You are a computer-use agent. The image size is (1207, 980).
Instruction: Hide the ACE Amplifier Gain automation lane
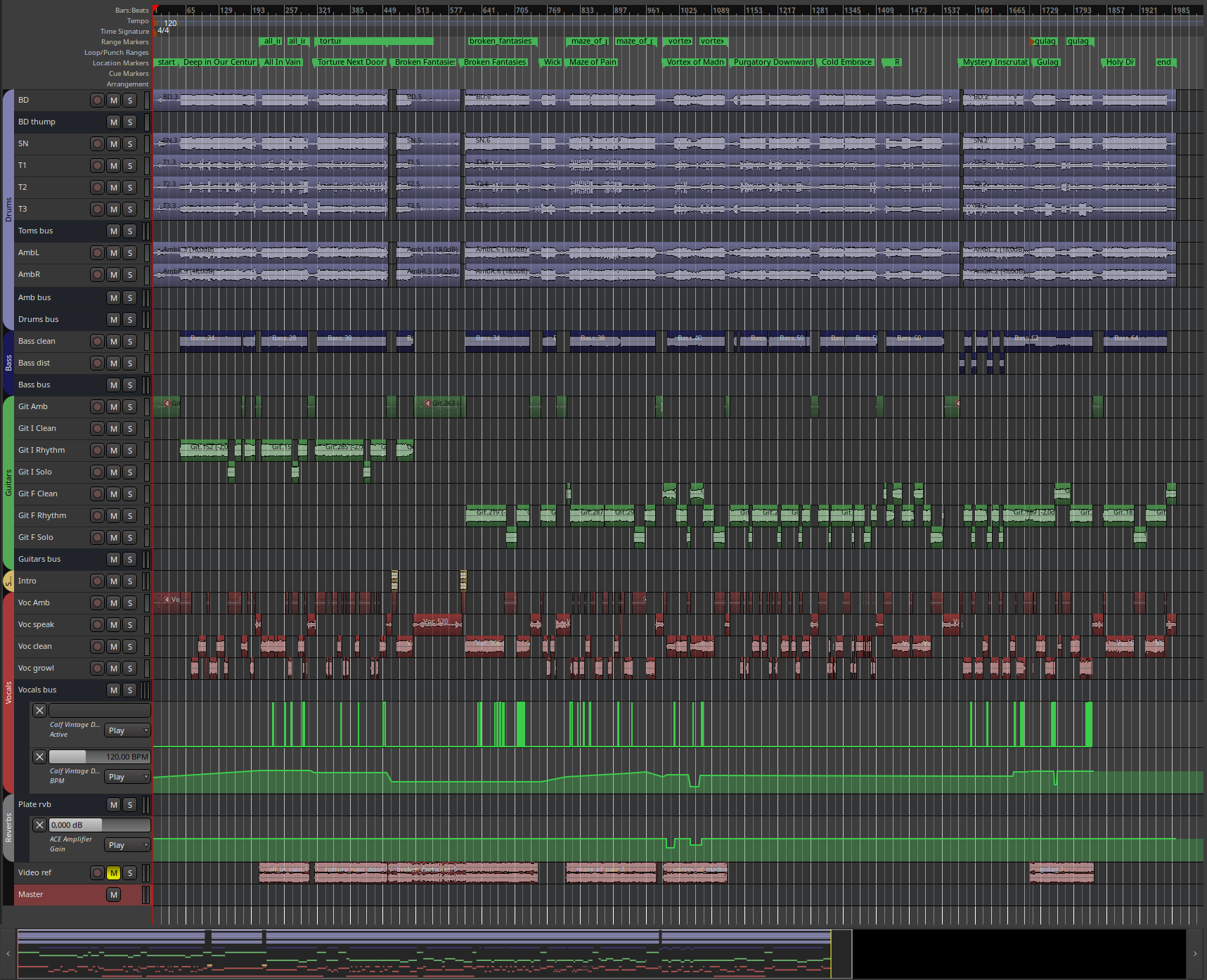pos(40,825)
